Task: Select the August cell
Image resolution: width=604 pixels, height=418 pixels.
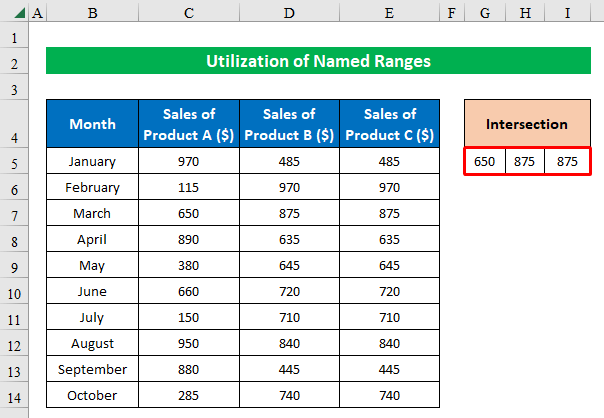Action: (x=92, y=343)
